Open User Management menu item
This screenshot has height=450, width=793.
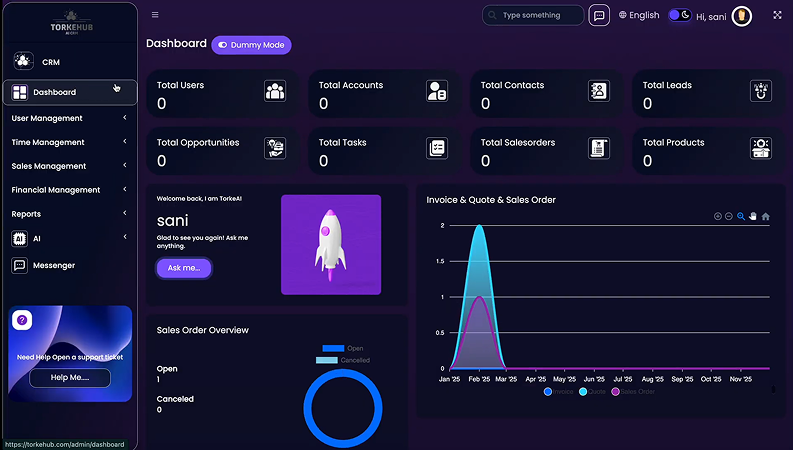(x=70, y=118)
